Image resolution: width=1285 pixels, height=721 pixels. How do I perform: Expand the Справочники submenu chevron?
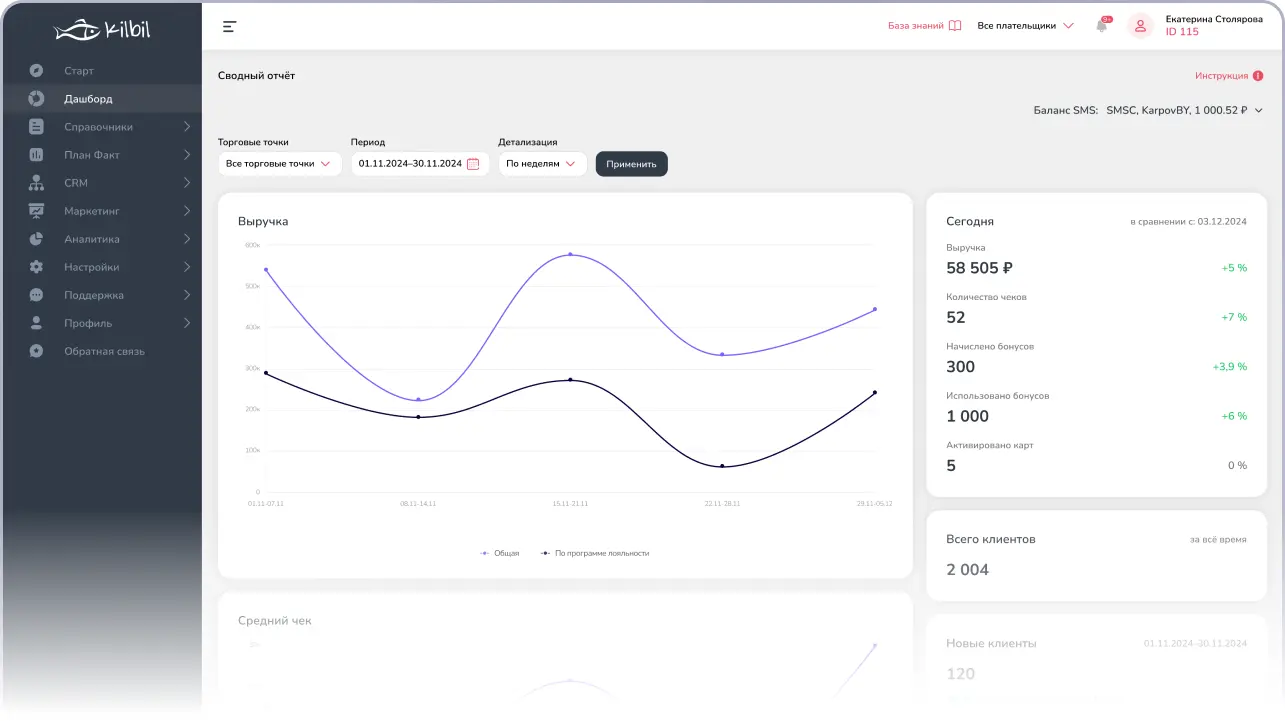pos(187,127)
